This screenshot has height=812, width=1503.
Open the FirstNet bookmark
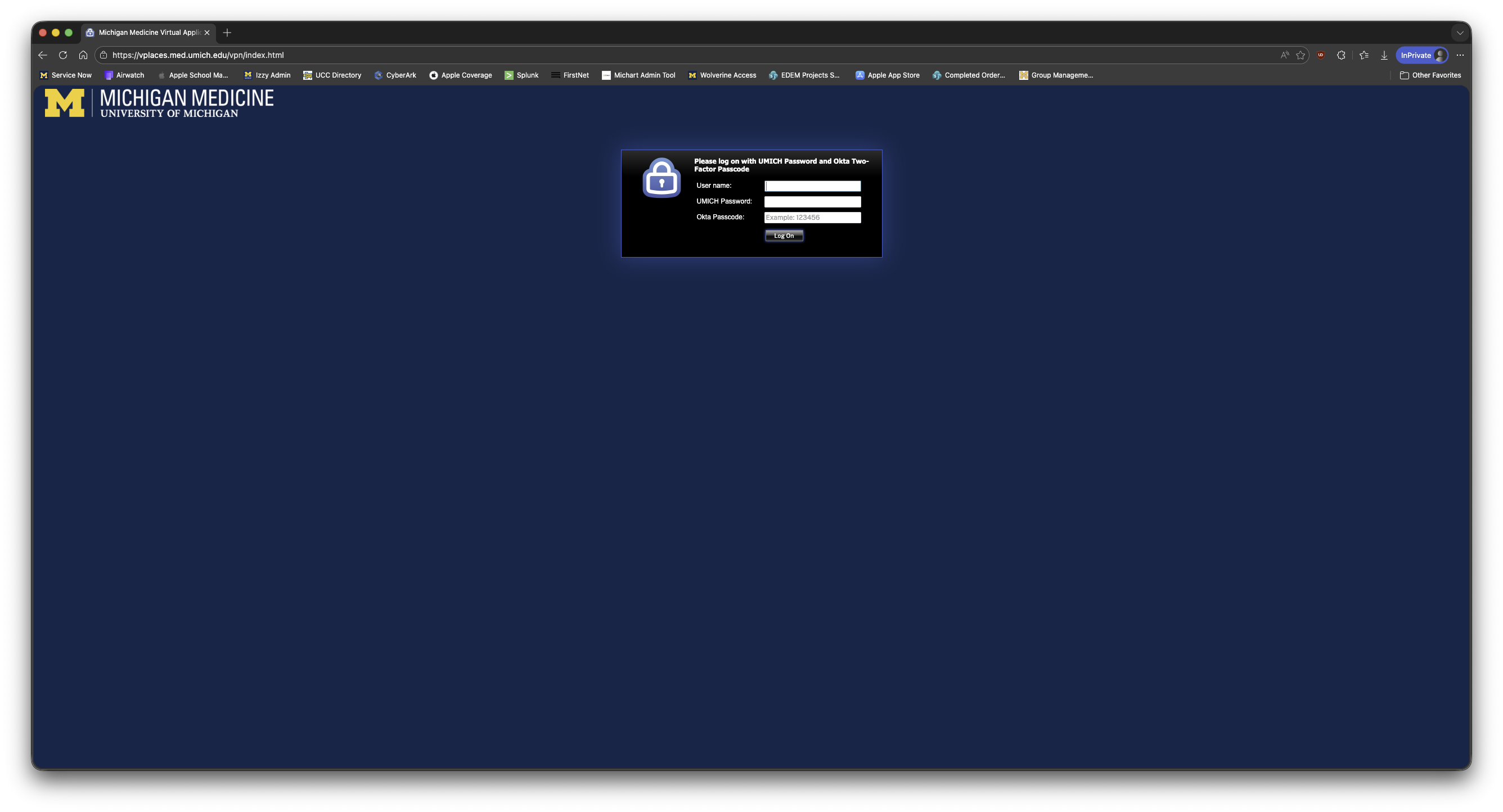570,75
